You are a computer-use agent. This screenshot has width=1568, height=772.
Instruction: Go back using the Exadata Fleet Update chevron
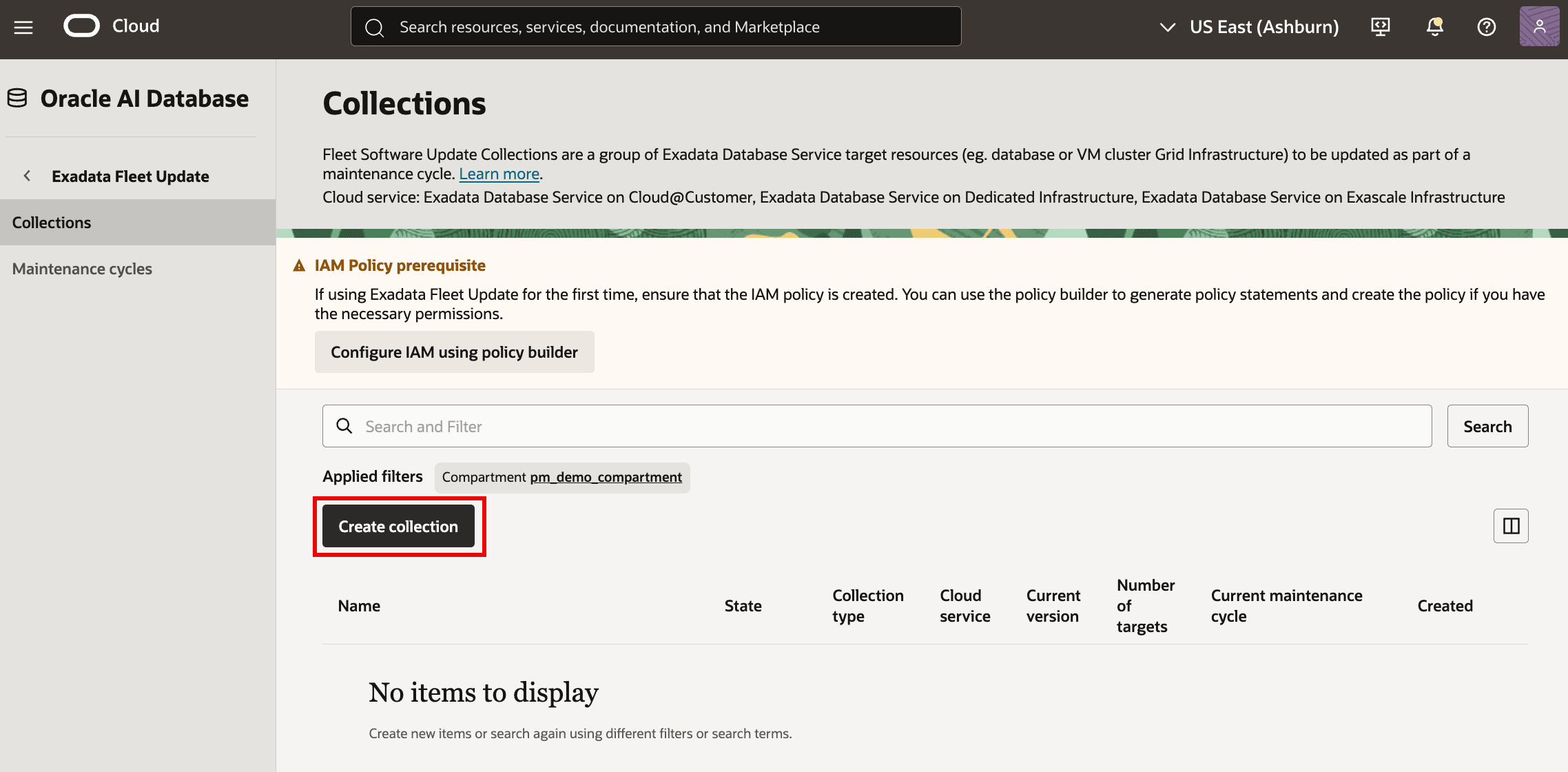[x=27, y=176]
